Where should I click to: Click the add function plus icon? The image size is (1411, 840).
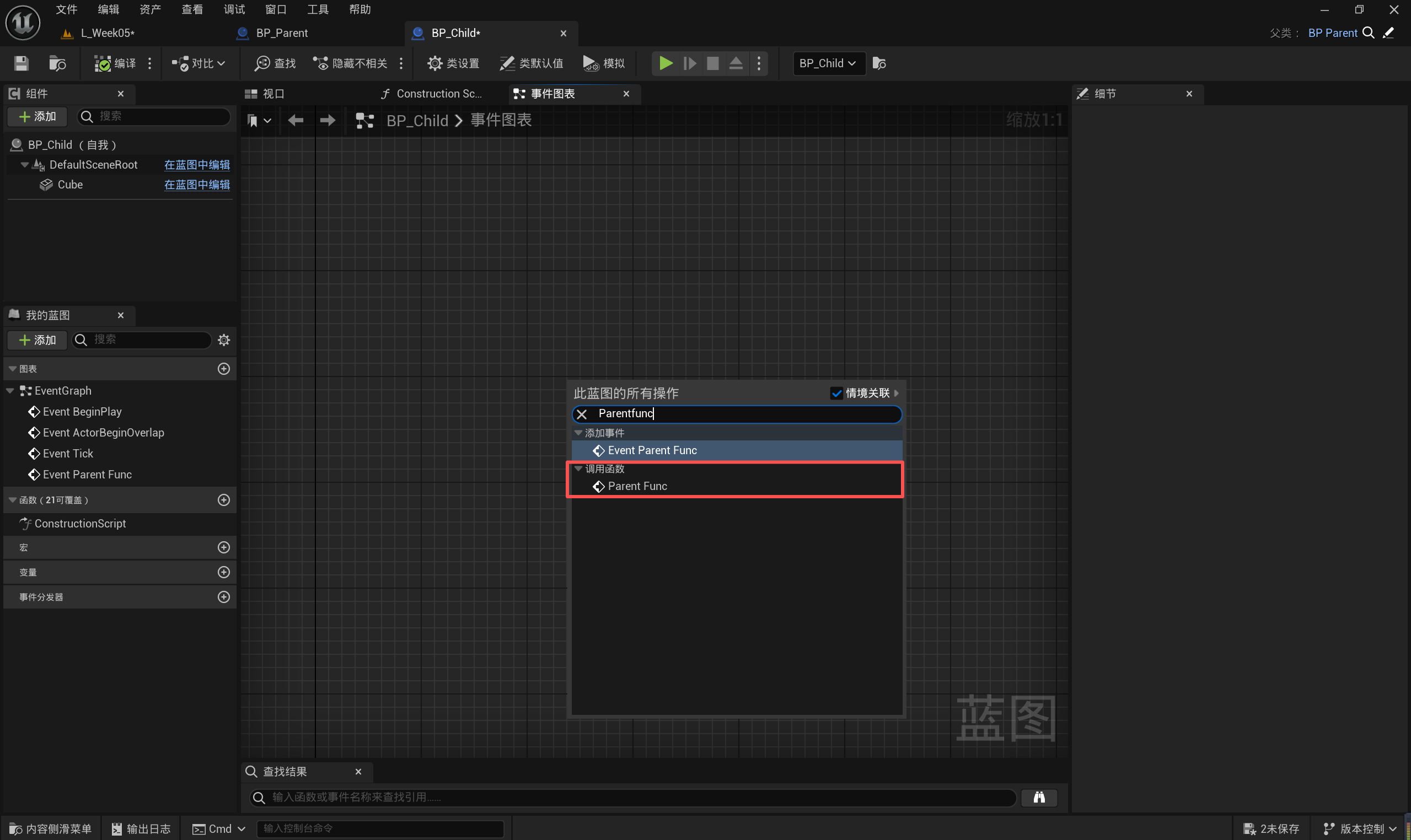pyautogui.click(x=224, y=500)
